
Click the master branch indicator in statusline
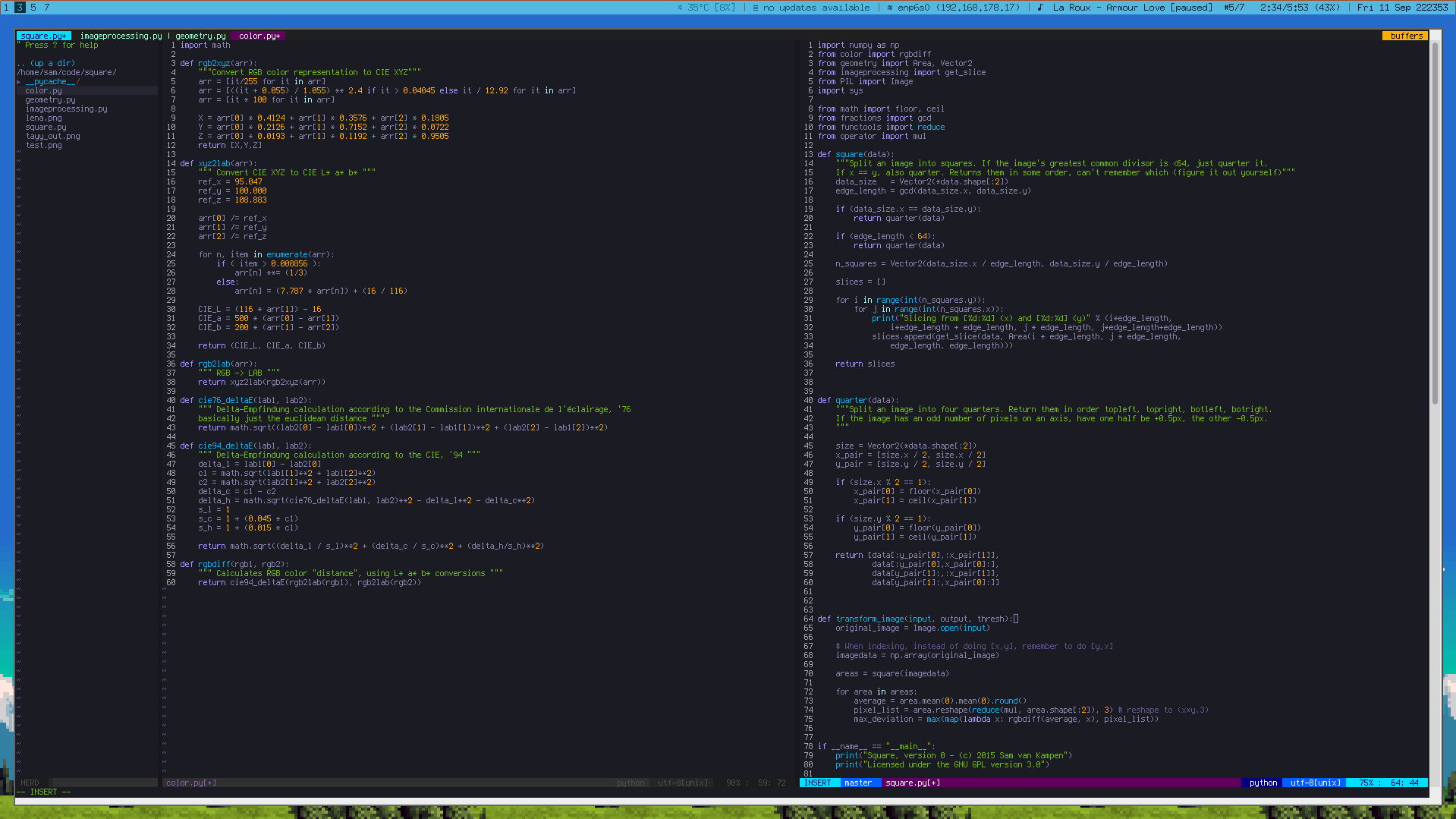click(857, 783)
